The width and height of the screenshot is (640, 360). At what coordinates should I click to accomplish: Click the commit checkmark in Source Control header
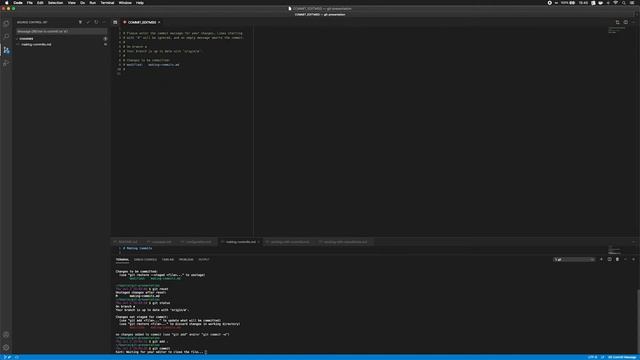(x=88, y=22)
